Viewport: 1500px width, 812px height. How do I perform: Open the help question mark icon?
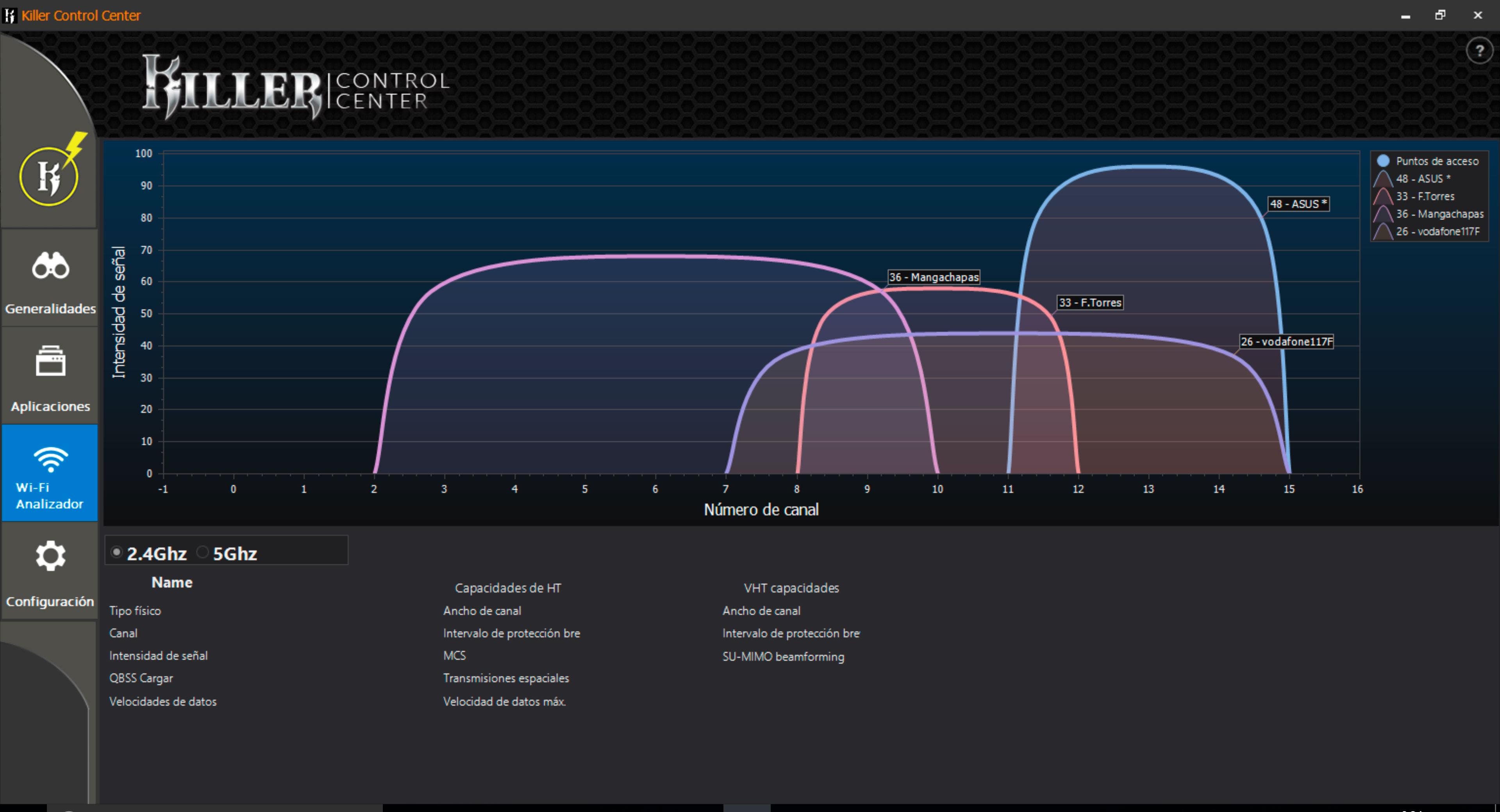click(x=1479, y=51)
